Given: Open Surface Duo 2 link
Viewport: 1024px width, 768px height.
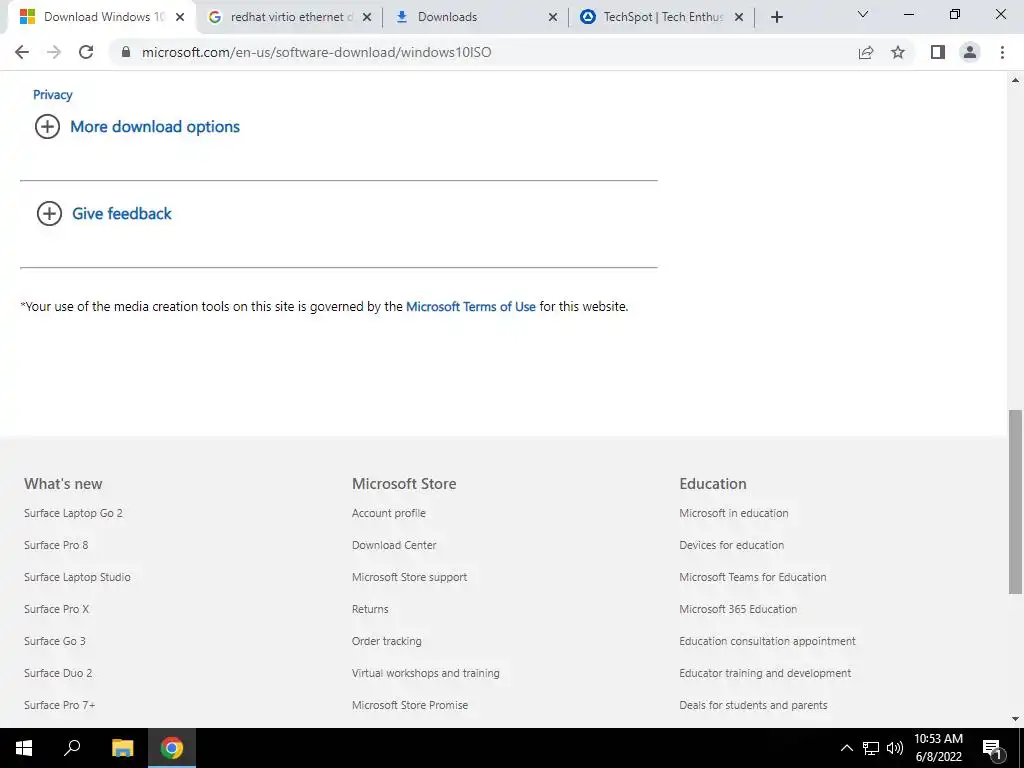Looking at the screenshot, I should (x=58, y=673).
